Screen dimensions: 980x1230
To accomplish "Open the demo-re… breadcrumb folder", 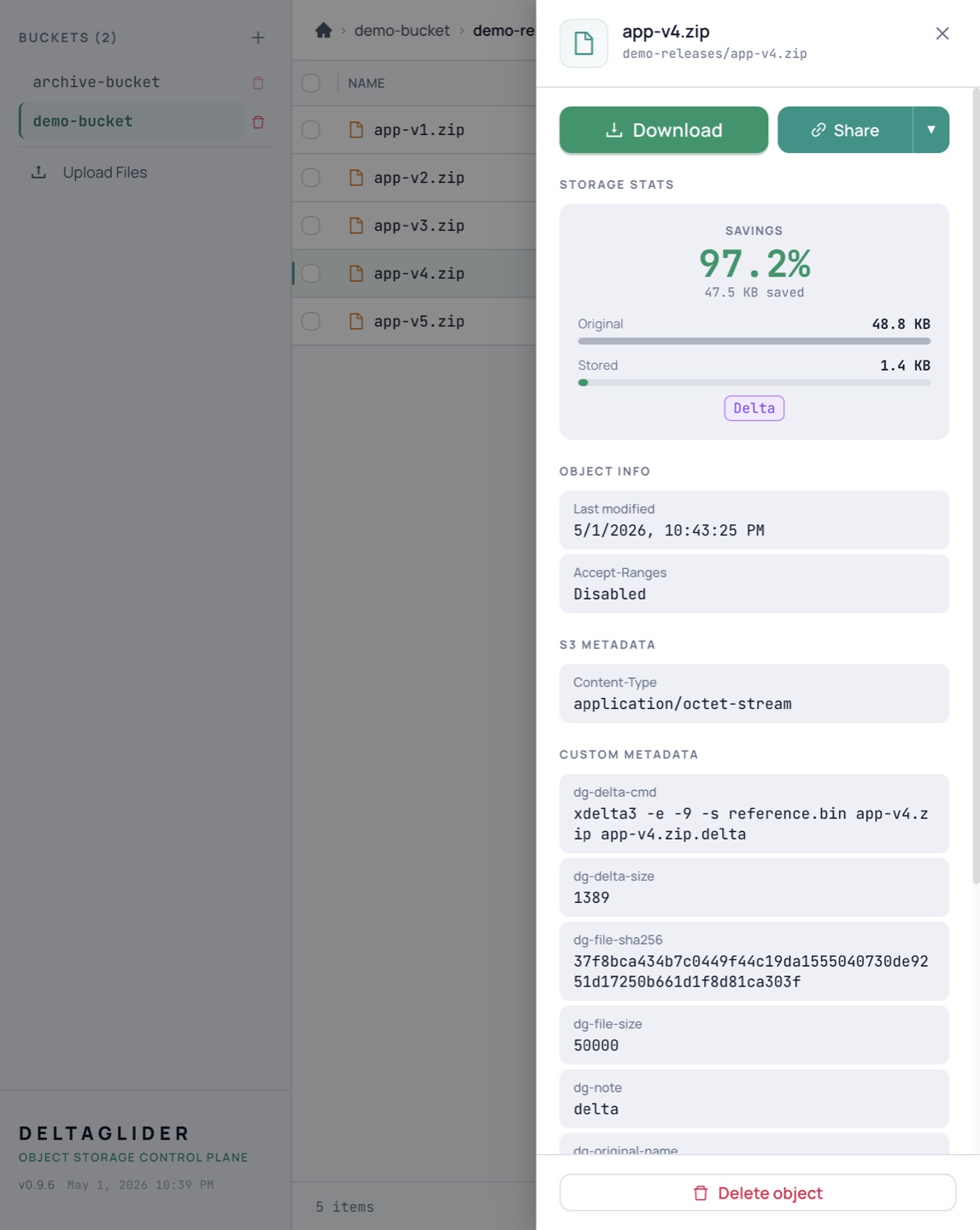I will tap(503, 31).
